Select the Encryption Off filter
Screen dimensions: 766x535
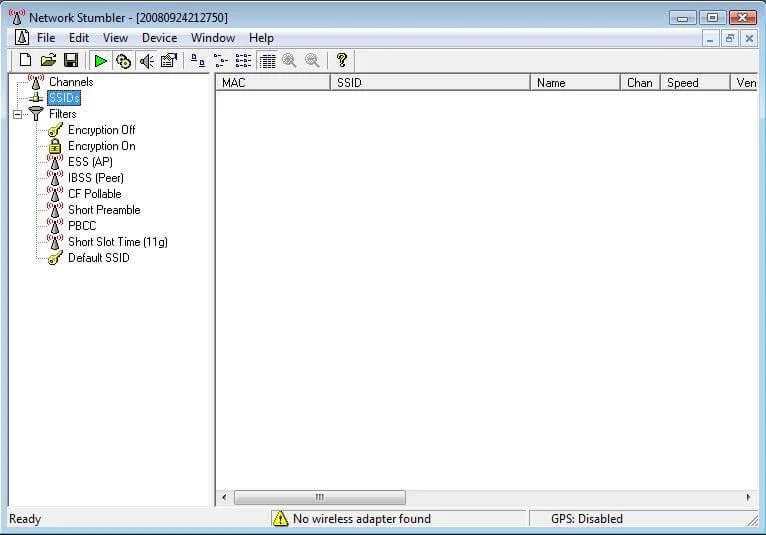[x=102, y=130]
